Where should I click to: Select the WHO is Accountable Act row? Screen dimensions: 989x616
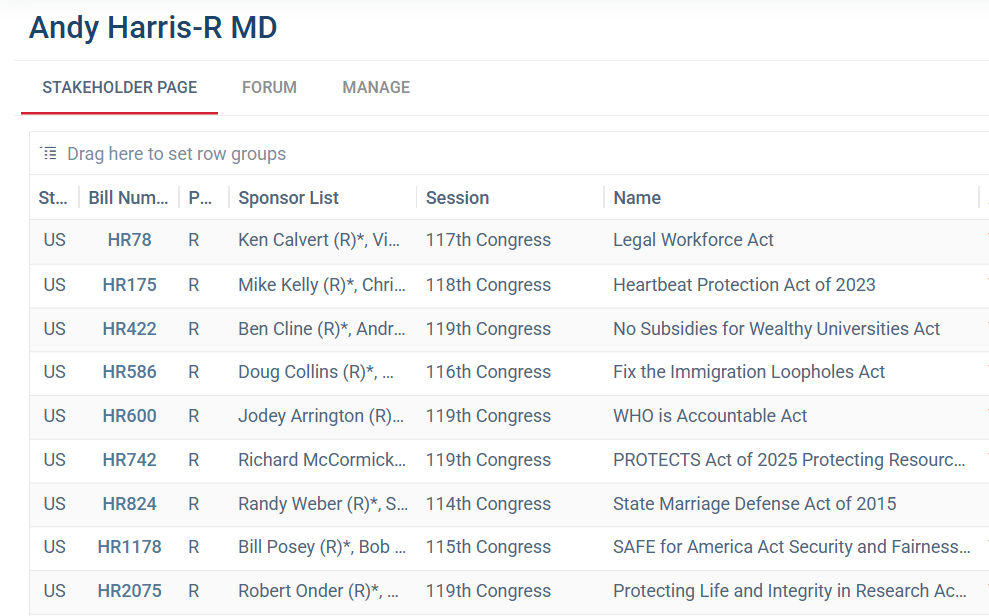tap(709, 416)
